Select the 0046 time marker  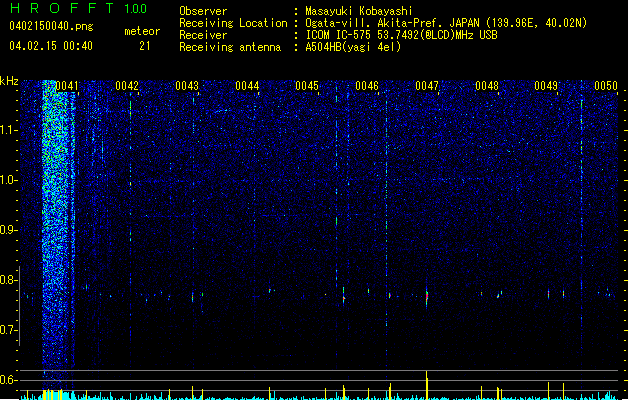click(367, 86)
